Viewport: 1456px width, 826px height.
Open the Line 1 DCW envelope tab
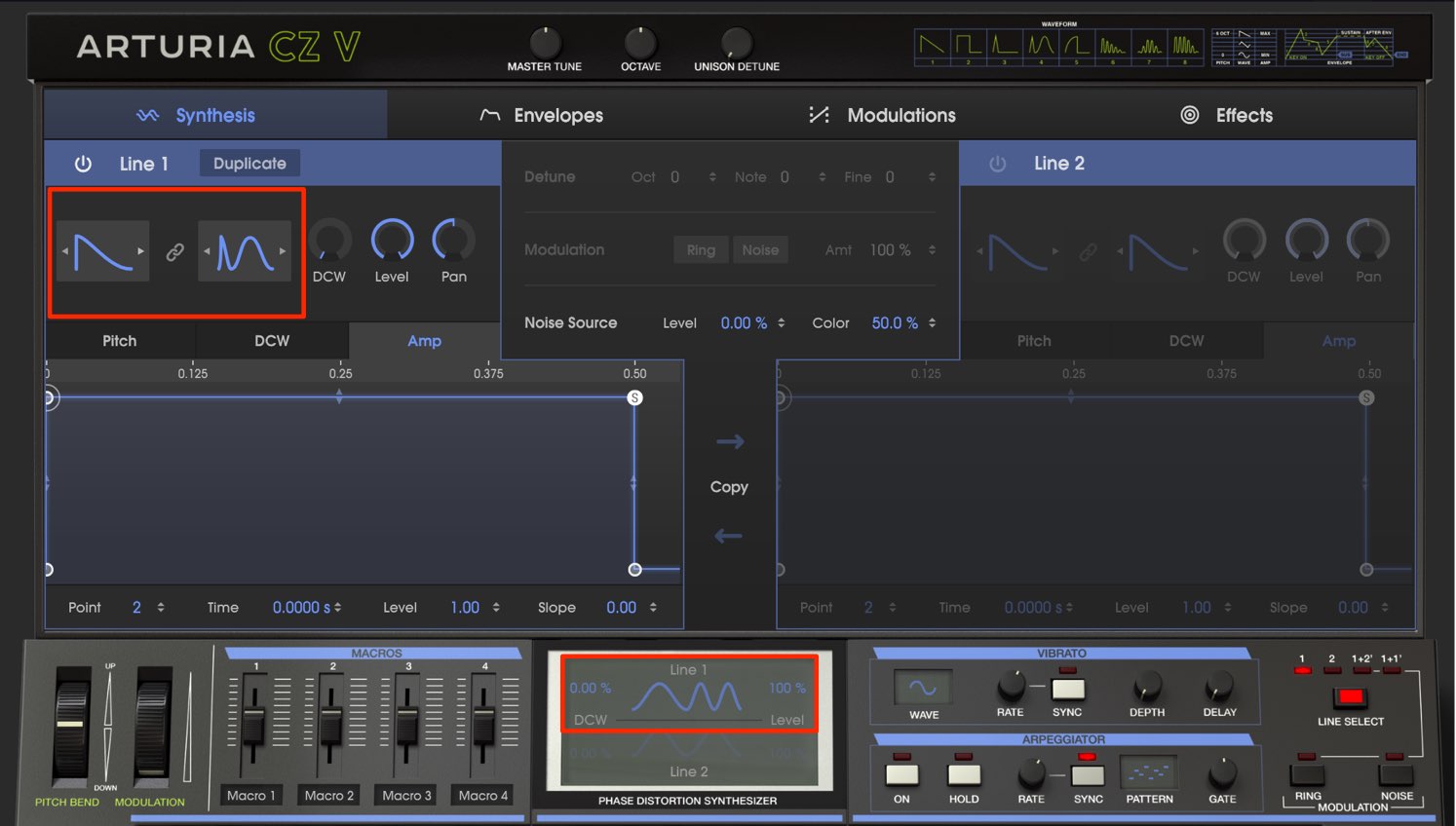(272, 341)
